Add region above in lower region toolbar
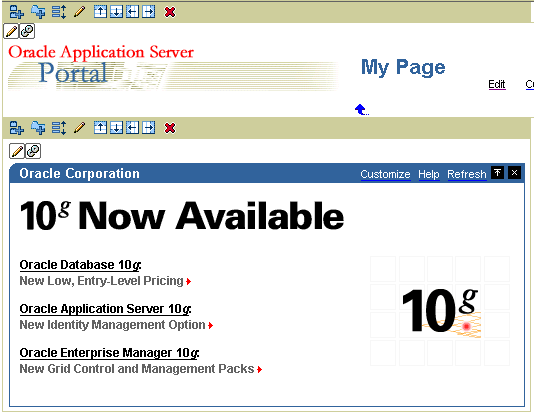 tap(100, 128)
